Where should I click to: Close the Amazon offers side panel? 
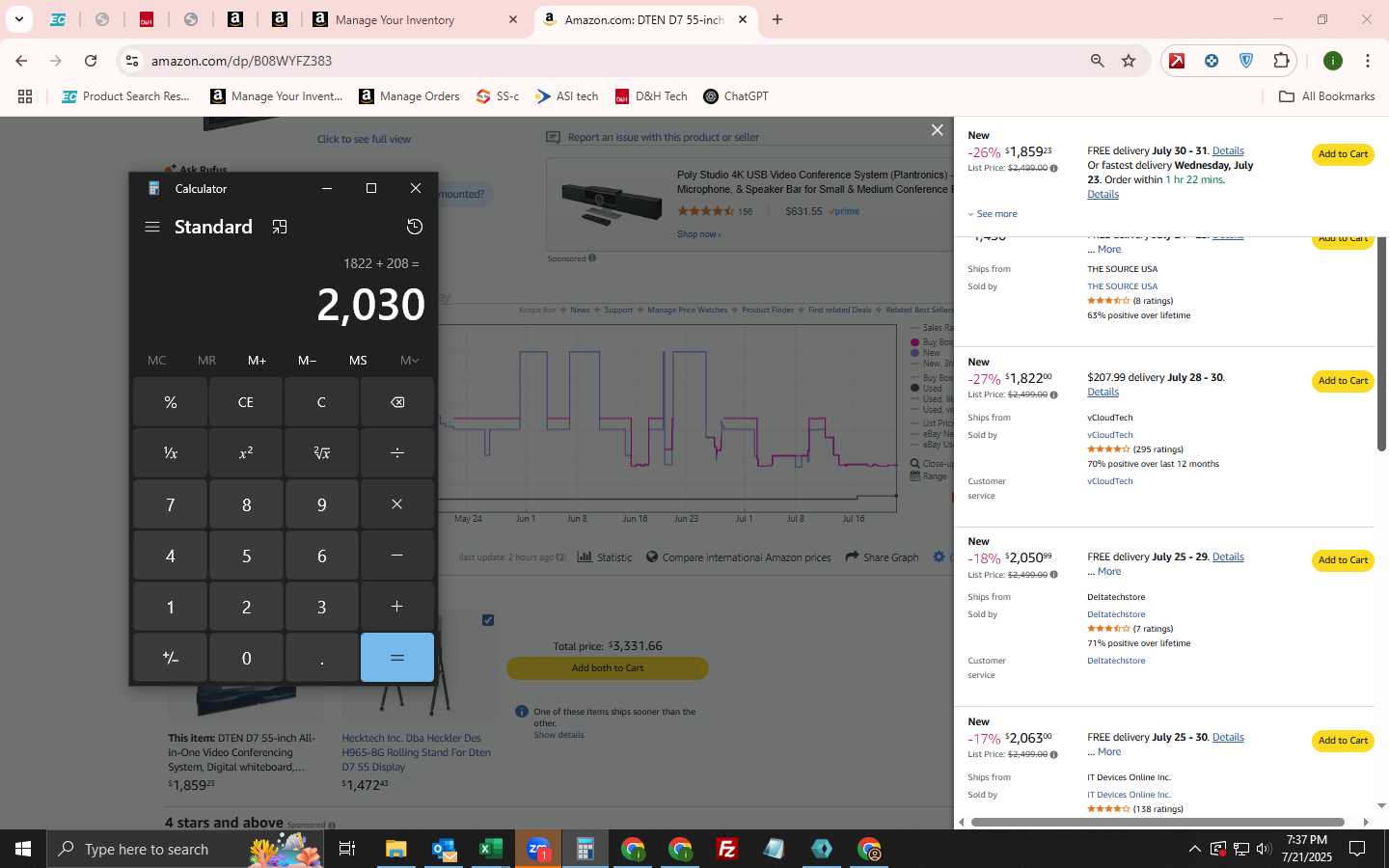(x=937, y=130)
